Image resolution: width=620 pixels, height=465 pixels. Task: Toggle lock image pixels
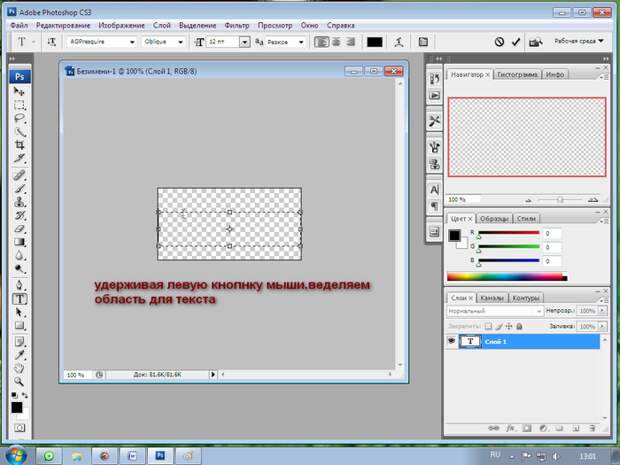pyautogui.click(x=499, y=326)
